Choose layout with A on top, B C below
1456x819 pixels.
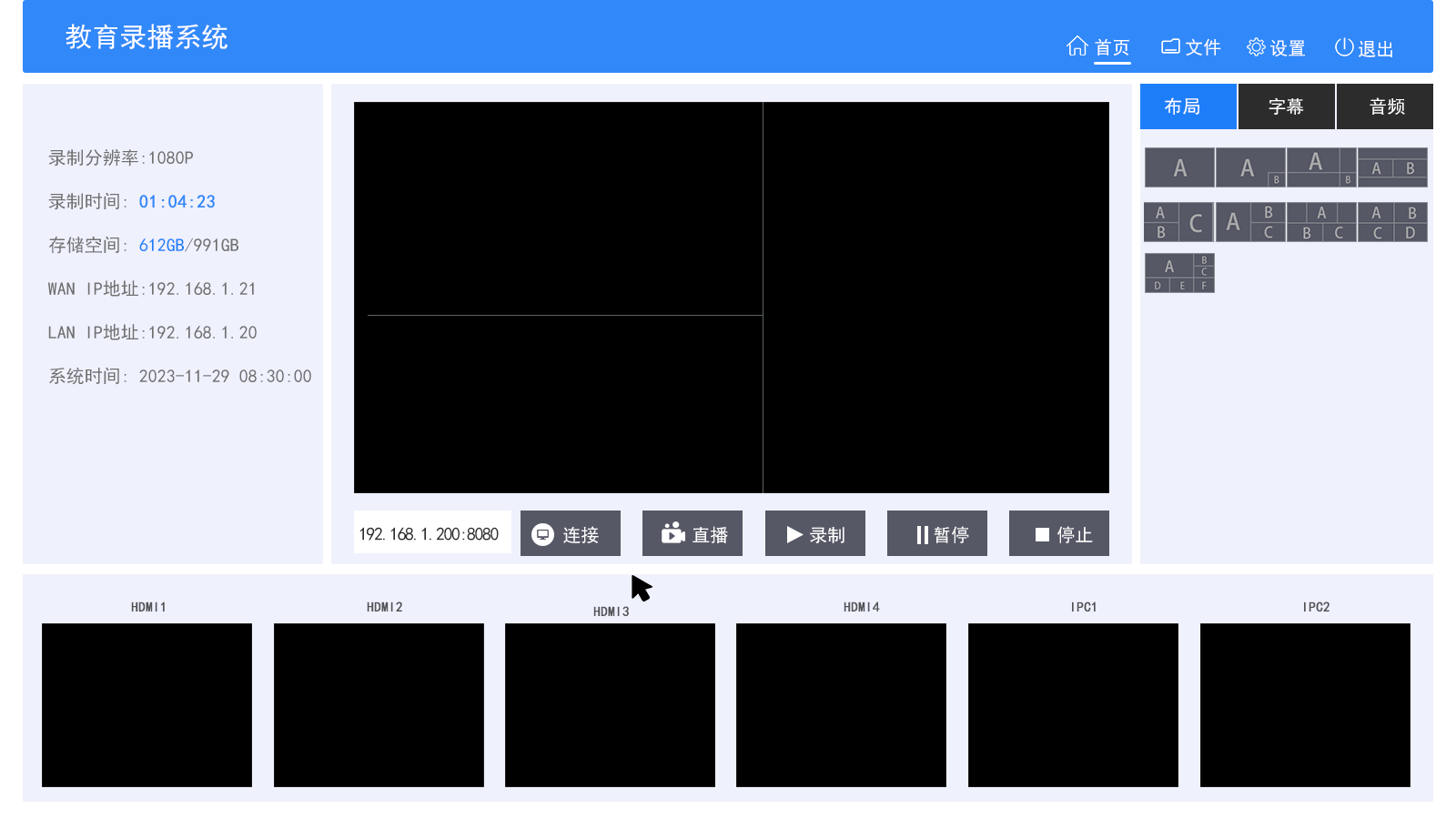point(1321,222)
